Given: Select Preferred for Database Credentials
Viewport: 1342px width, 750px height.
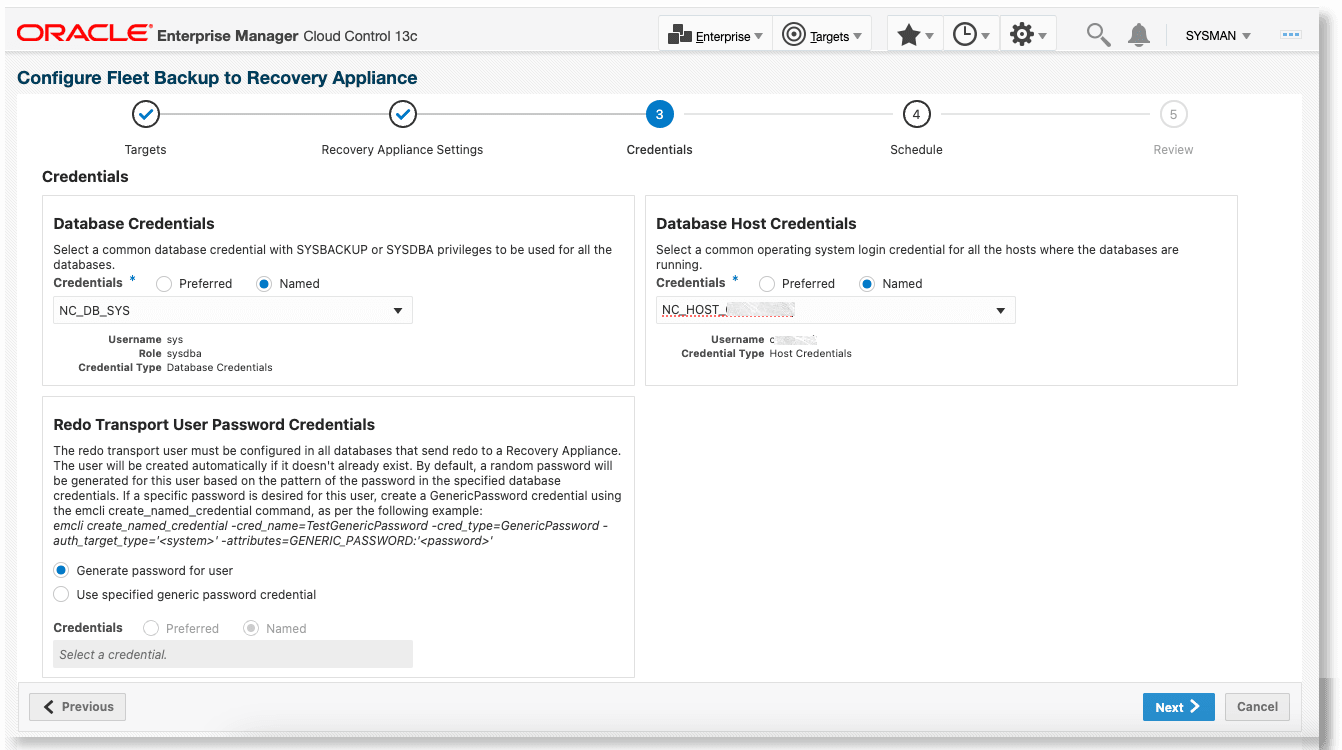Looking at the screenshot, I should click(x=163, y=284).
